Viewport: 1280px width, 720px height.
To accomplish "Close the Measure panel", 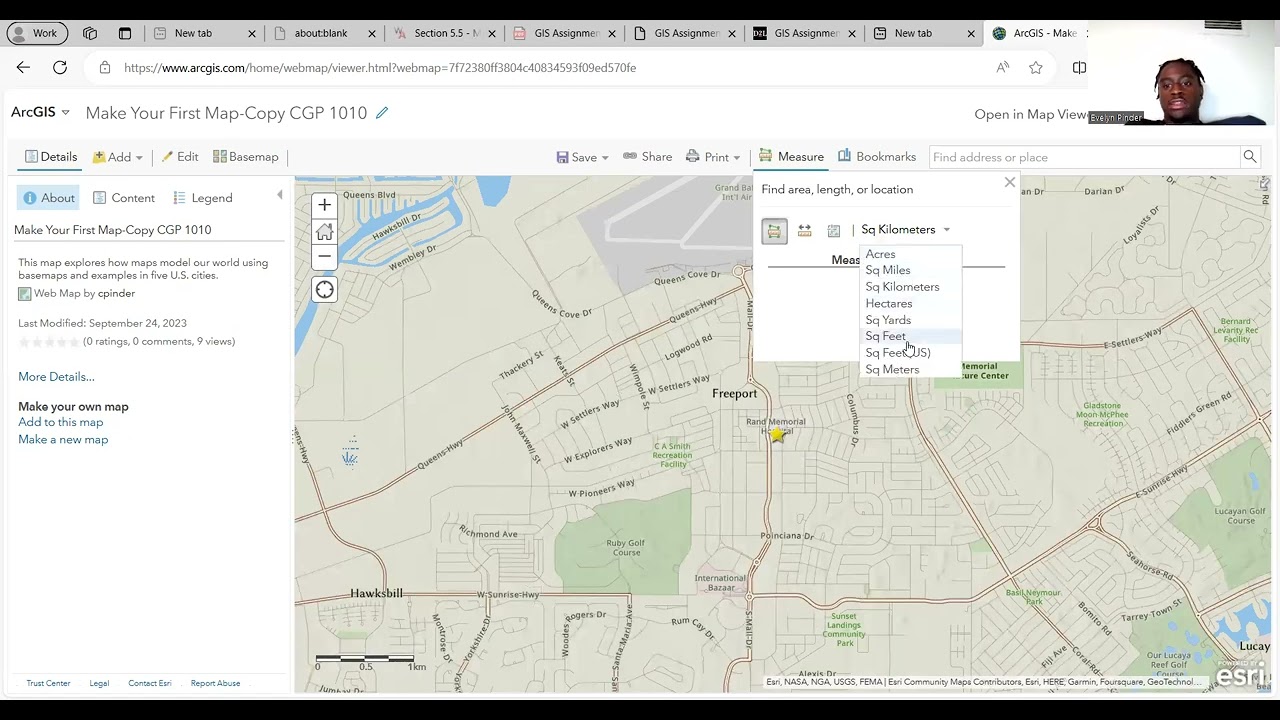I will click(x=1009, y=182).
